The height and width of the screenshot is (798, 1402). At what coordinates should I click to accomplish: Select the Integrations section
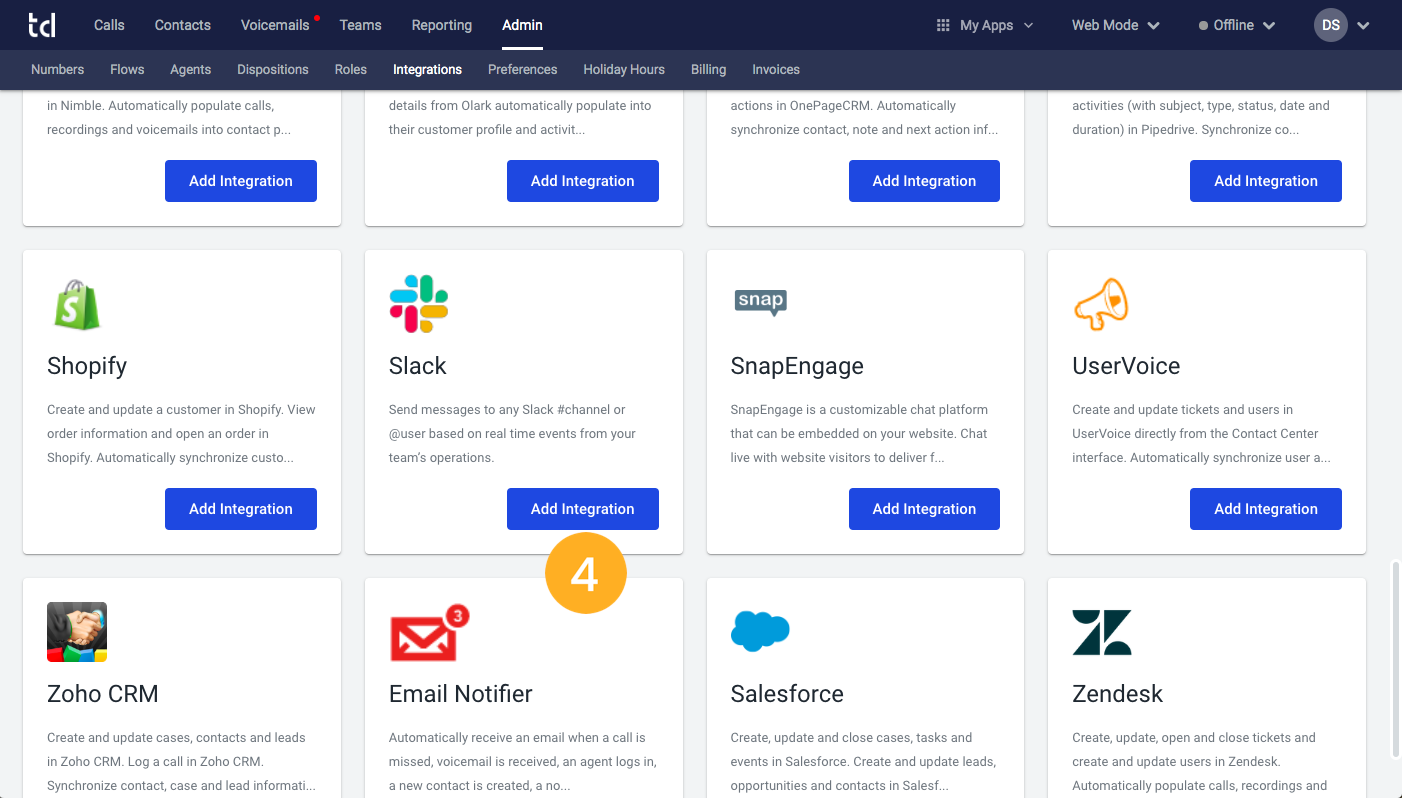click(x=427, y=70)
